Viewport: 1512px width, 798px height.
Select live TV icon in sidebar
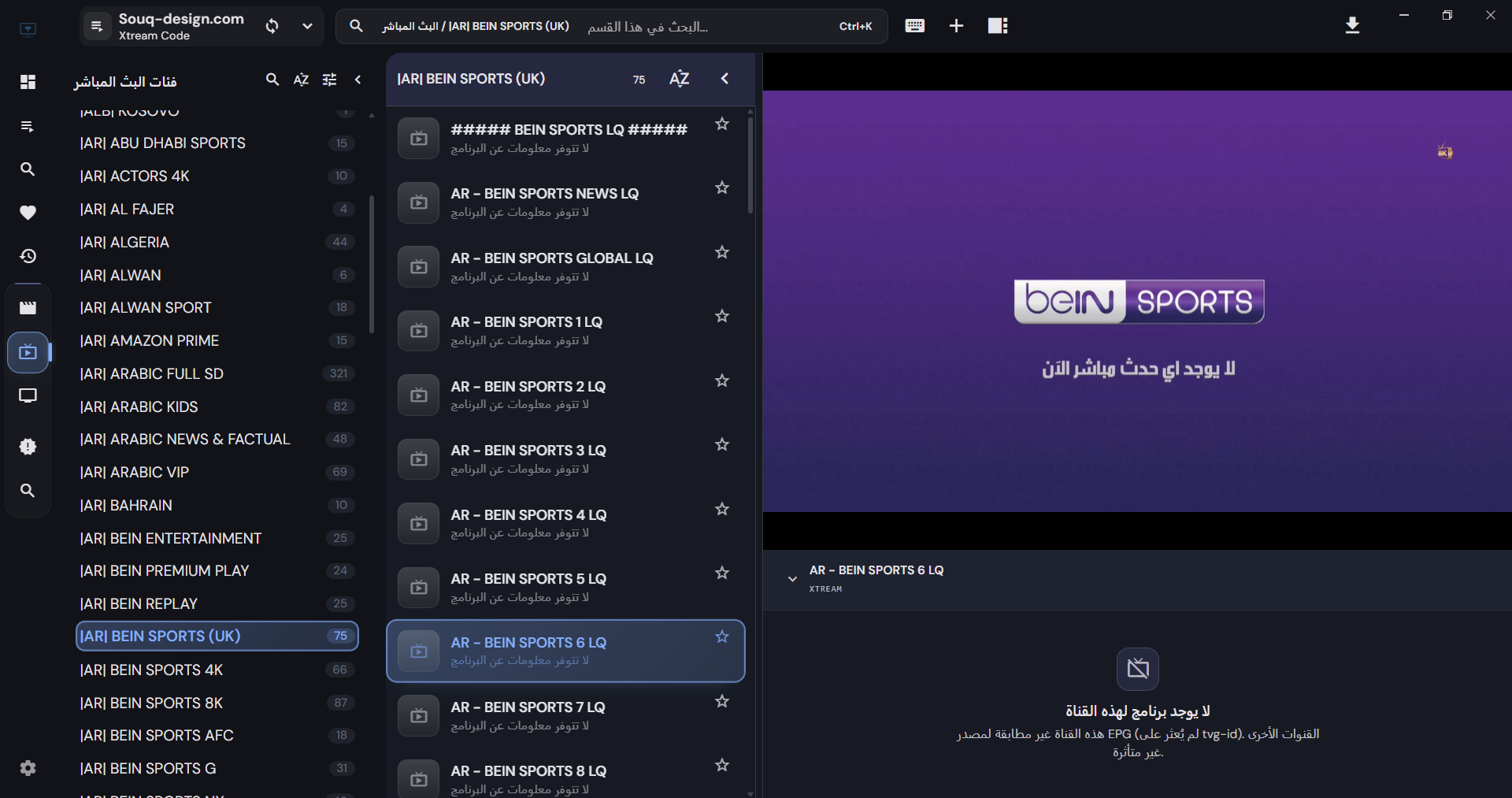click(28, 352)
